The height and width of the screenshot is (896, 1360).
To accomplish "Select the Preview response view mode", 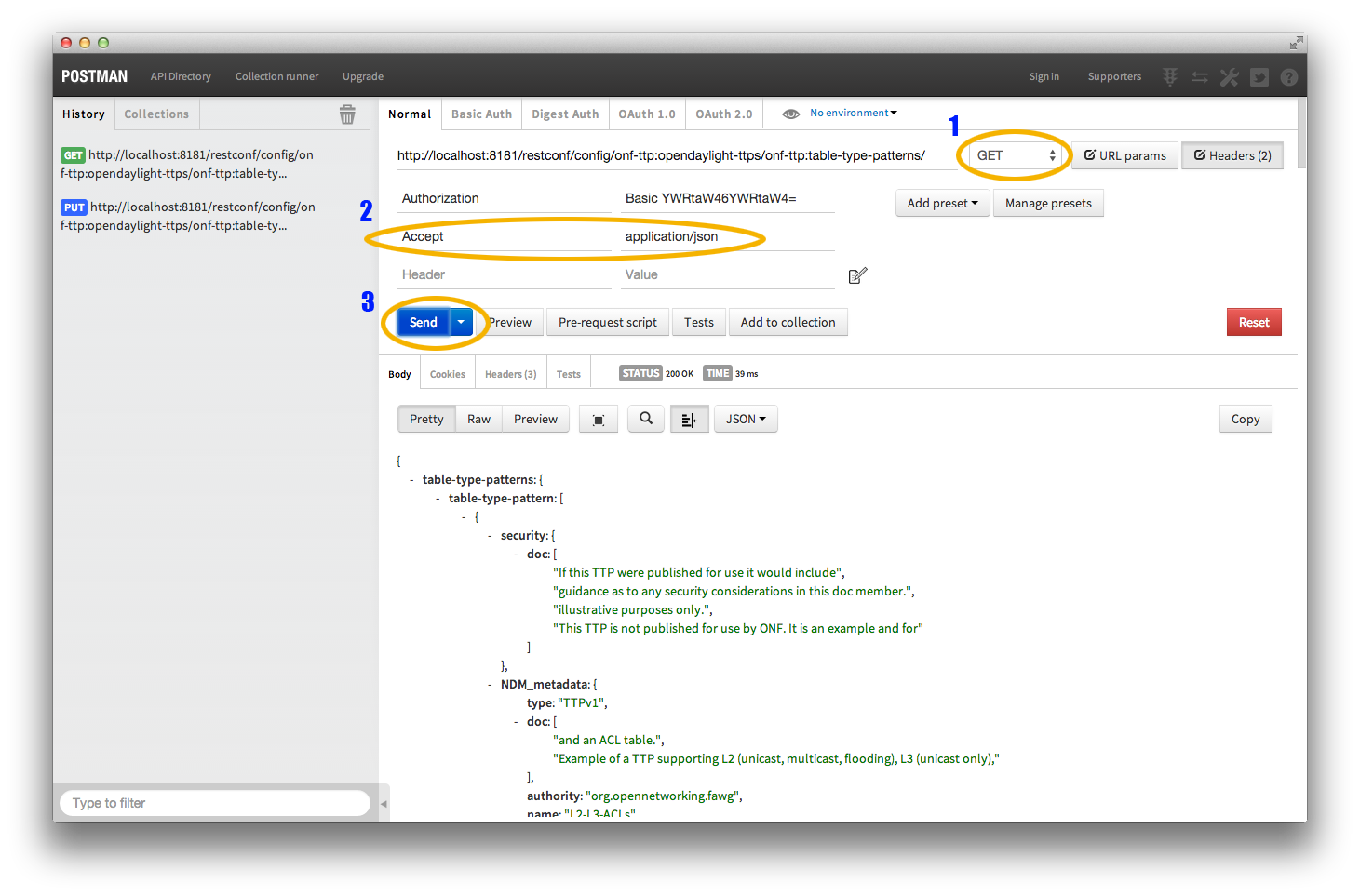I will click(535, 419).
